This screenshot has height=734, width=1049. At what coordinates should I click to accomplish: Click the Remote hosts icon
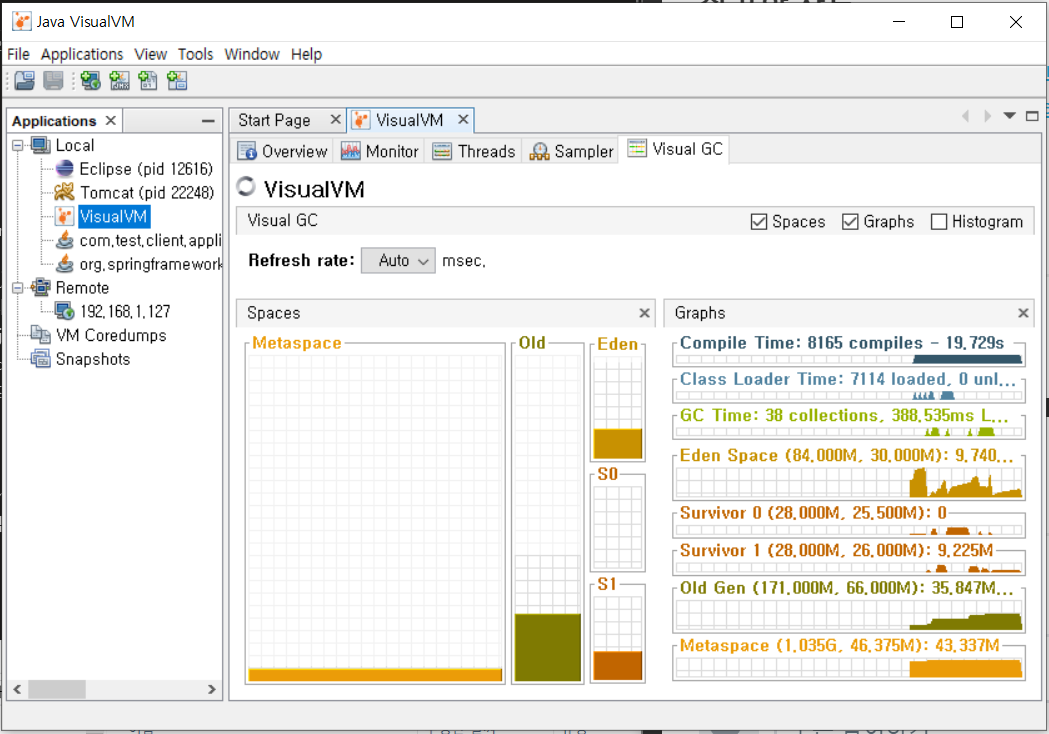coord(41,288)
